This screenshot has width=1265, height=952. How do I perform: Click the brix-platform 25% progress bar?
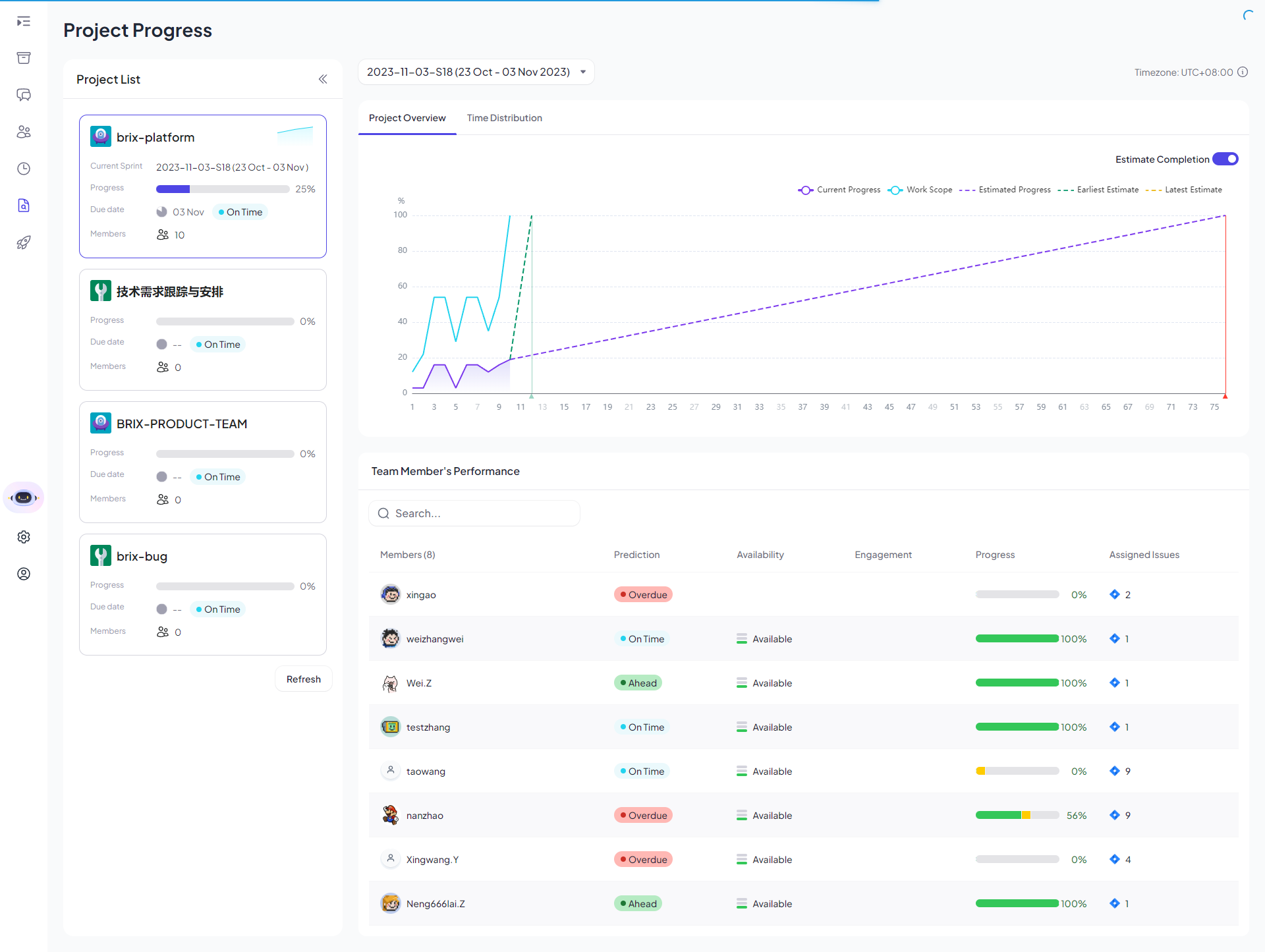click(x=223, y=189)
